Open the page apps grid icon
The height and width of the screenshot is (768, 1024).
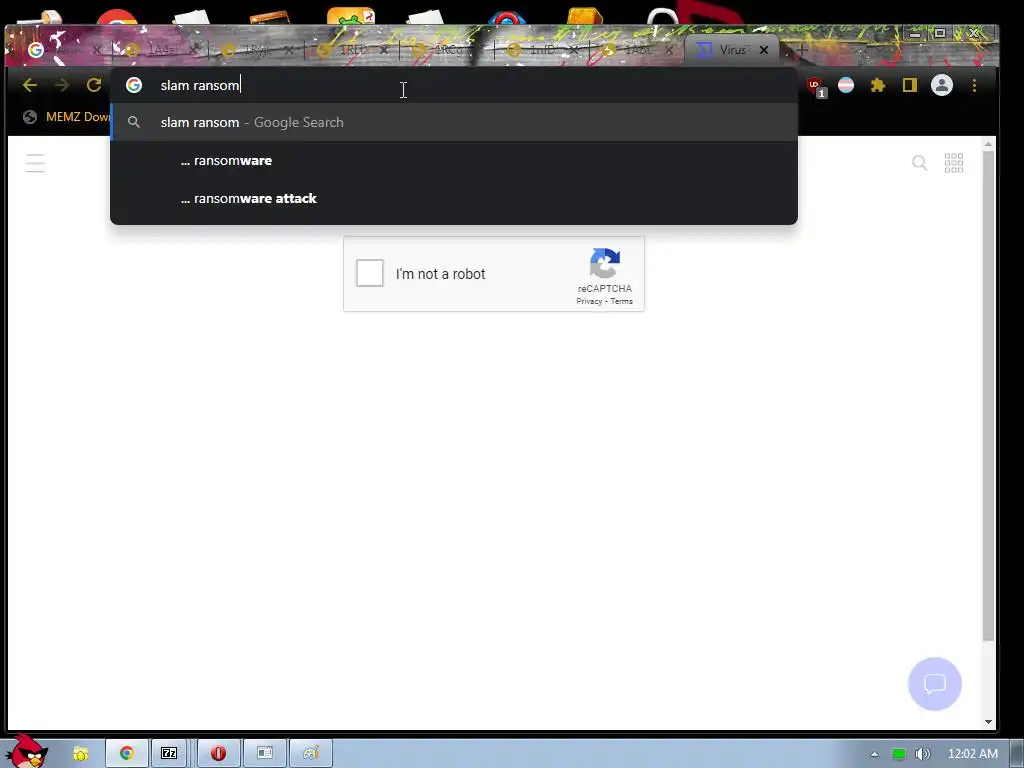coord(953,163)
